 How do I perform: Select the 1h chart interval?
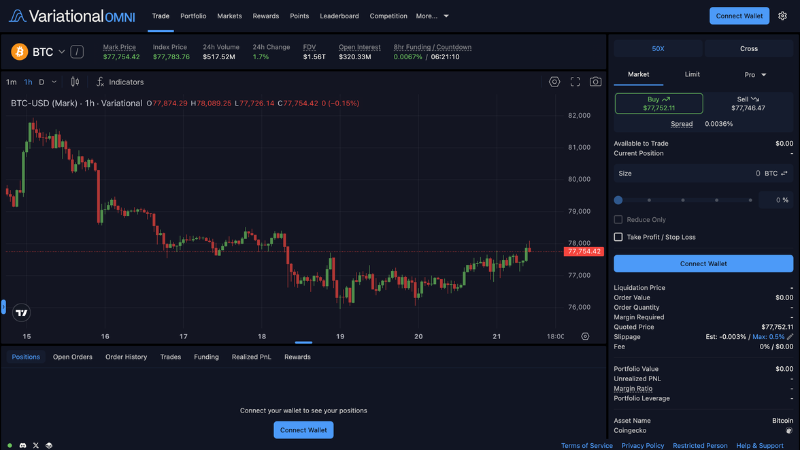coord(28,82)
